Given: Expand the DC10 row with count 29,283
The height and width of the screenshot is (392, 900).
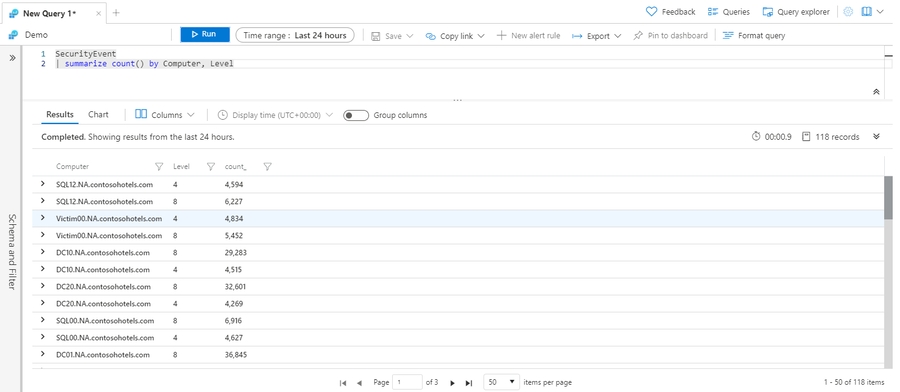Looking at the screenshot, I should [x=42, y=252].
